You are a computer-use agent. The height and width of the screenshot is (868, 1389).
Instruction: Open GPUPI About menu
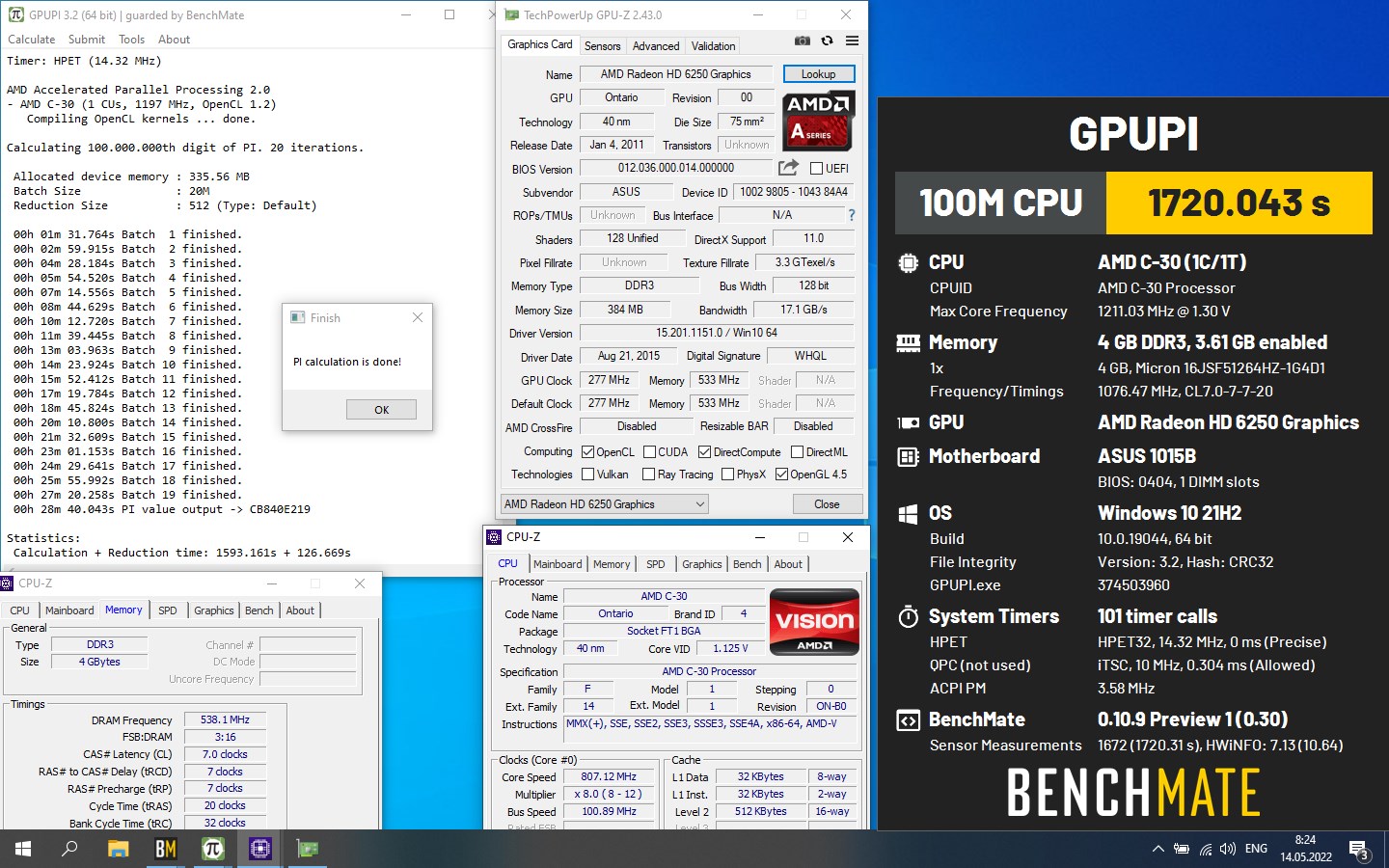174,40
